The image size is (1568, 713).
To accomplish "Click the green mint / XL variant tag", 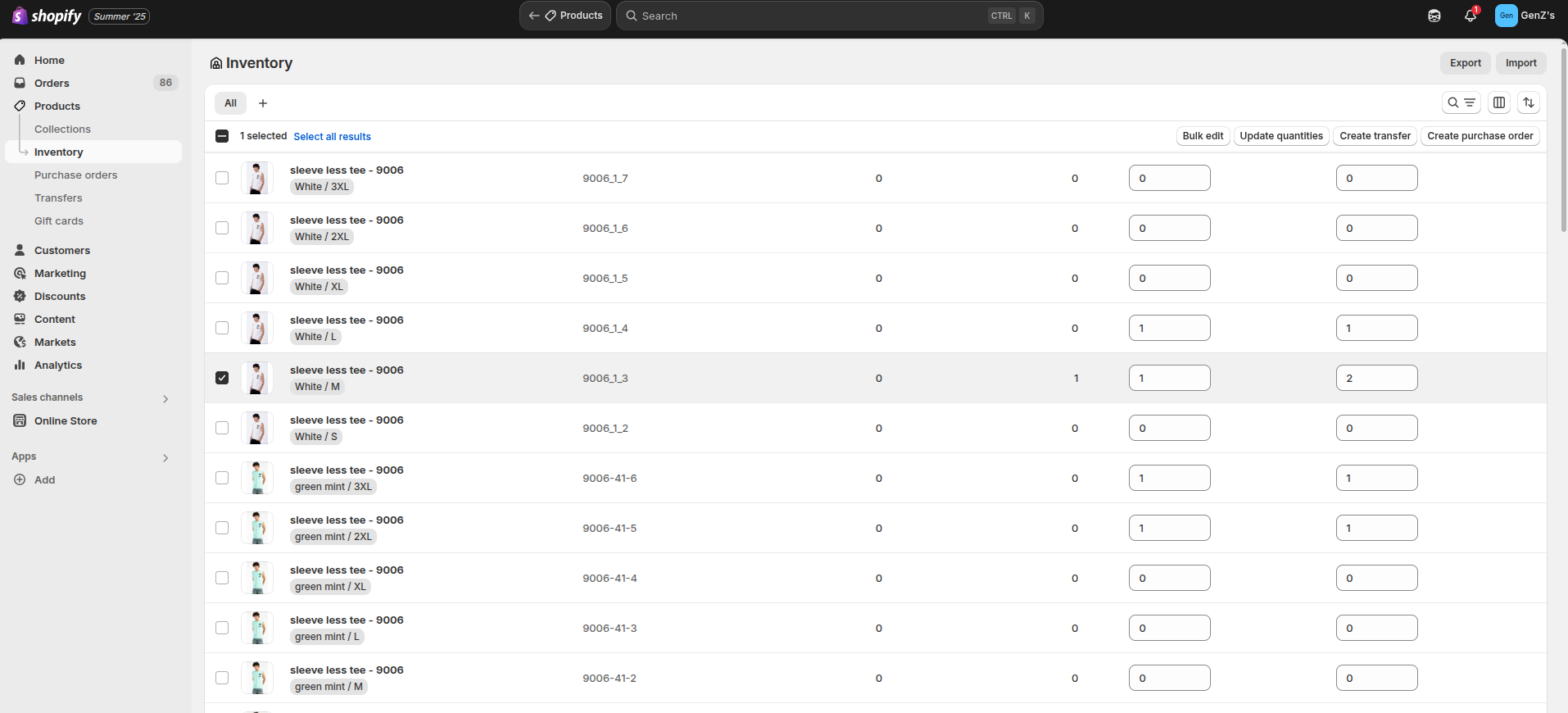I will [x=330, y=587].
